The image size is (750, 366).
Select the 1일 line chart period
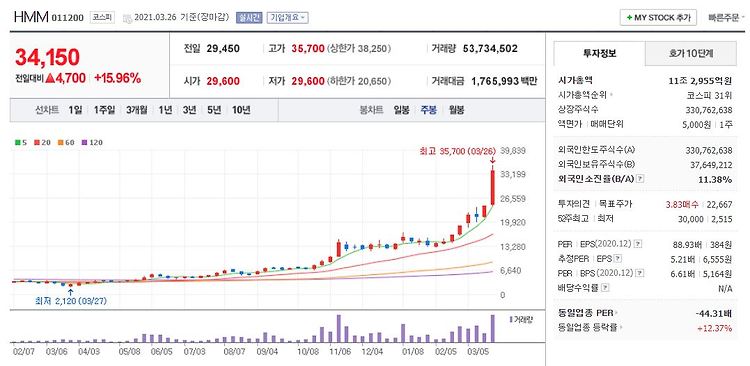click(x=75, y=110)
